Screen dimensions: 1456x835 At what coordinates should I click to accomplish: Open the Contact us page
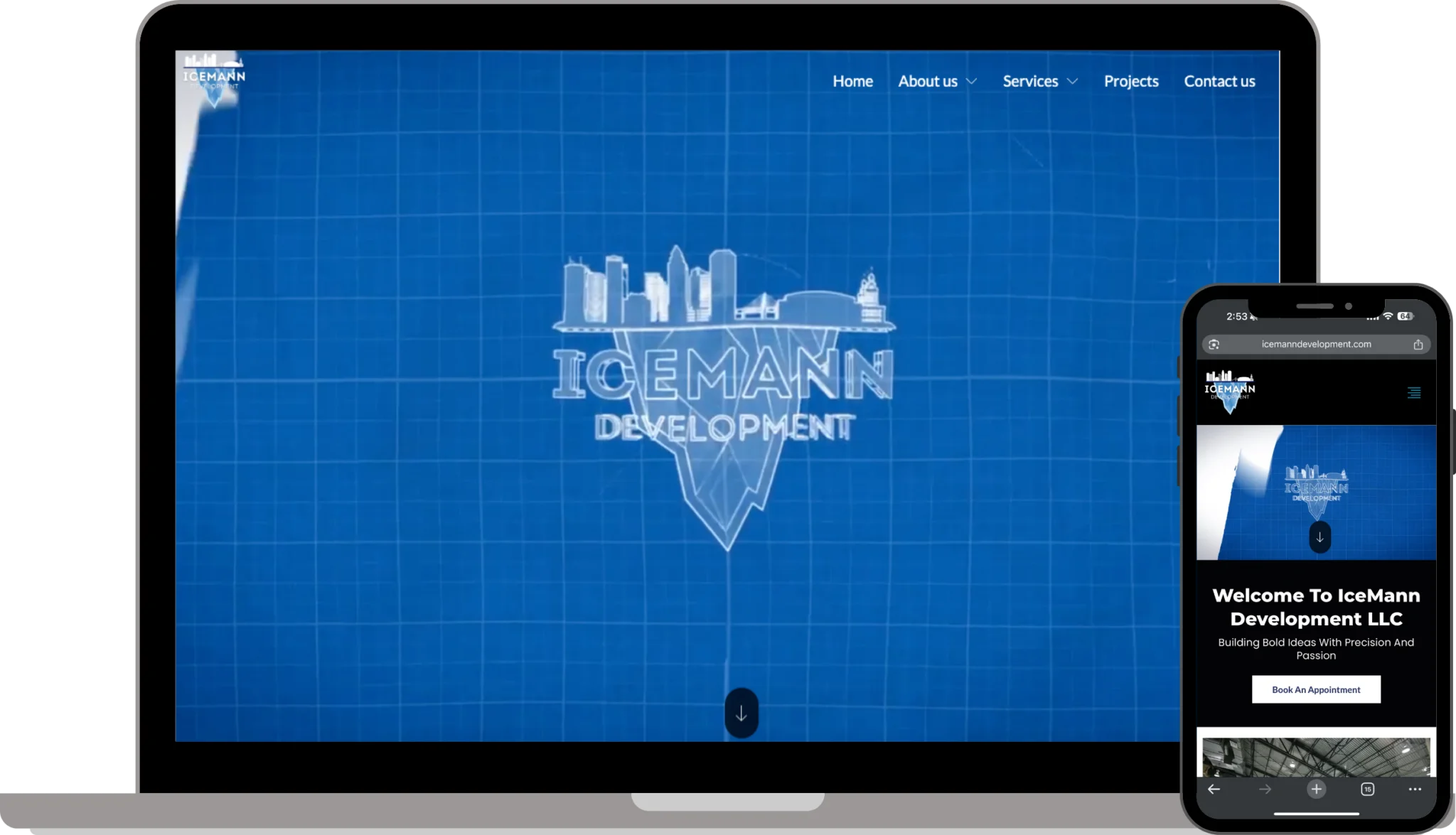click(1219, 81)
